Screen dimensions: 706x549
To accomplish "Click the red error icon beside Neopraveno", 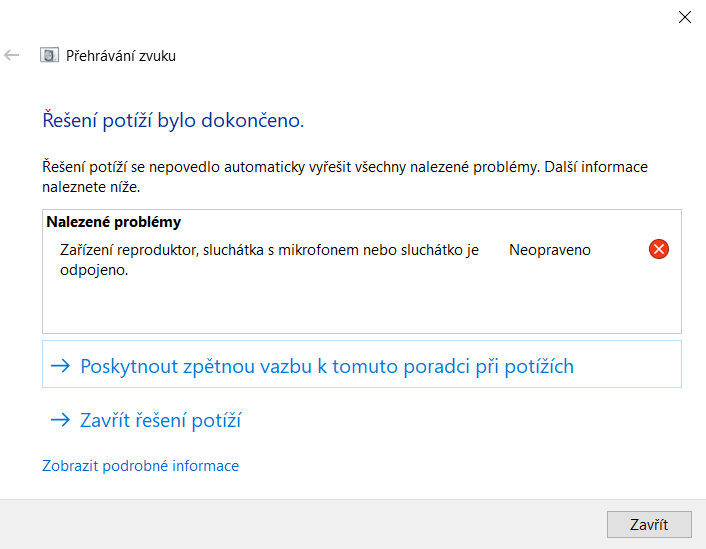I will coord(659,249).
